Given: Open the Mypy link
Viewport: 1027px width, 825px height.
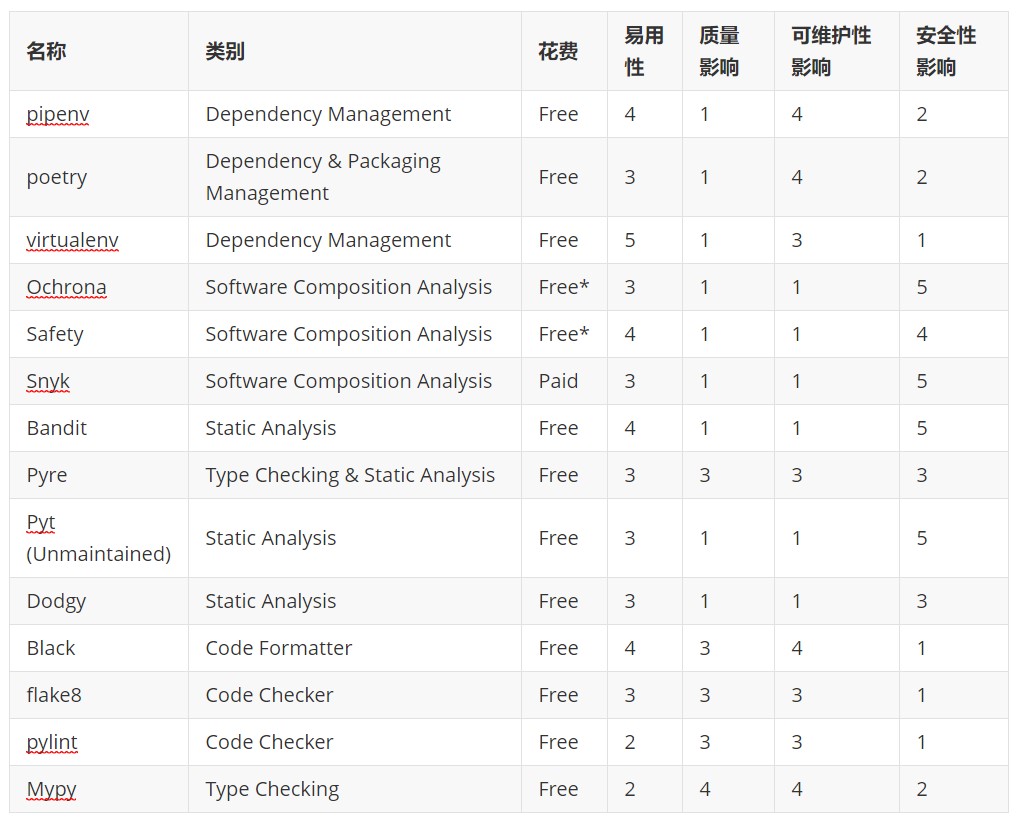Looking at the screenshot, I should (49, 789).
